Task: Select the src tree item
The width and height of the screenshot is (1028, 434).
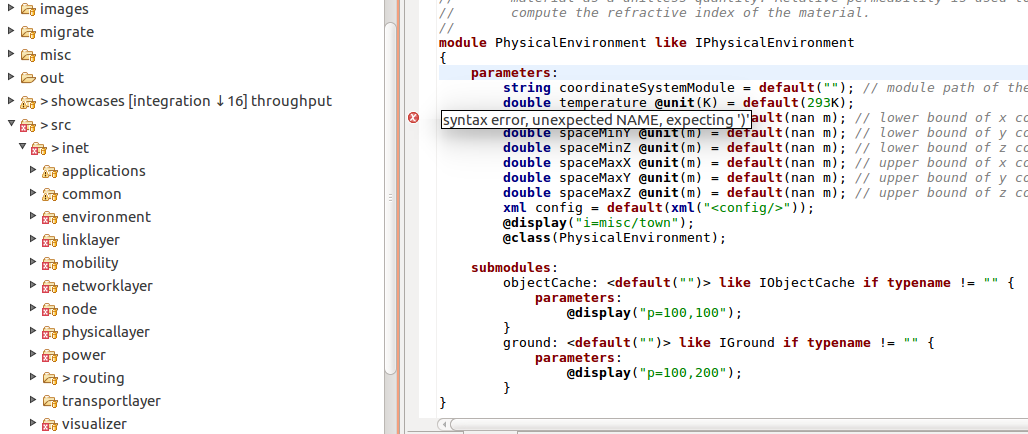Action: (55, 125)
